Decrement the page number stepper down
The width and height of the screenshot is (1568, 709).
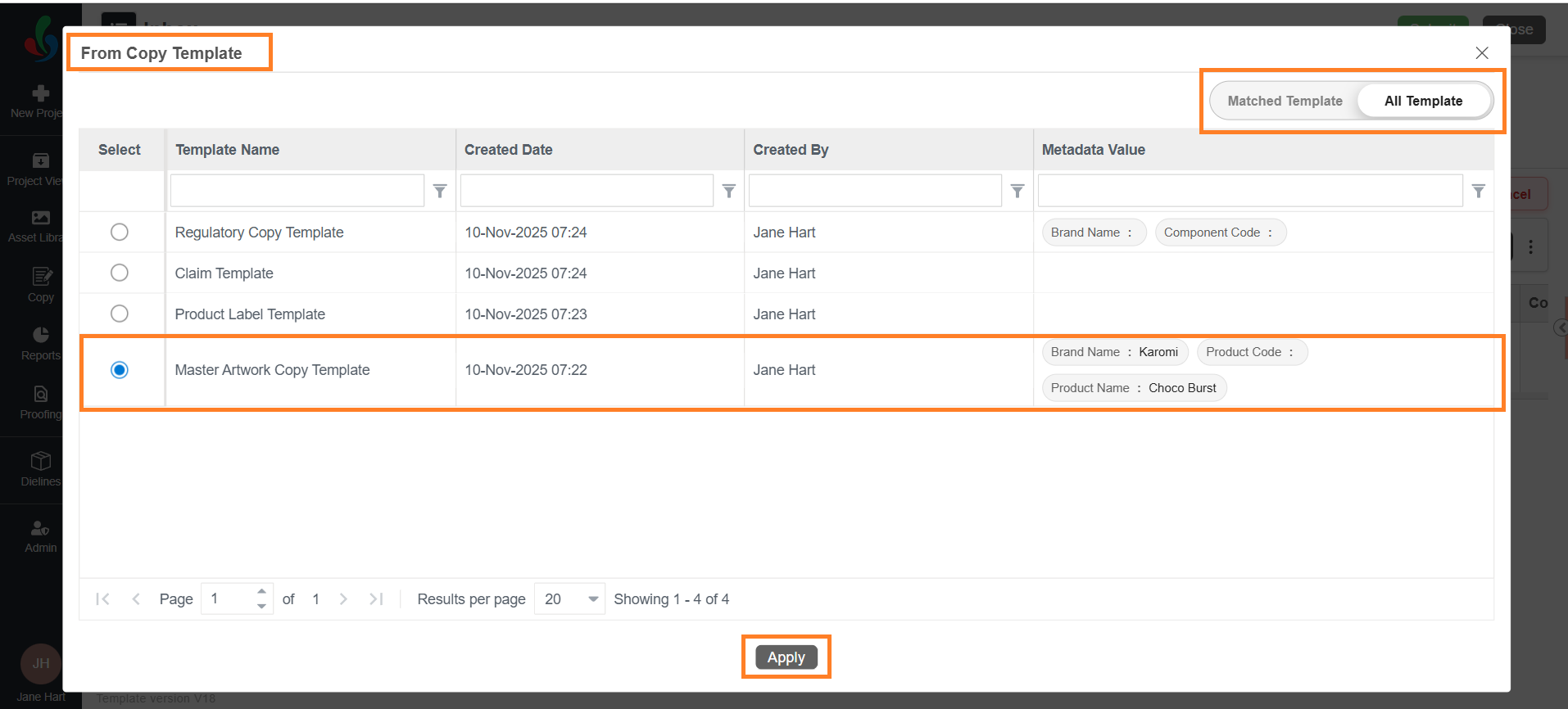pyautogui.click(x=261, y=607)
